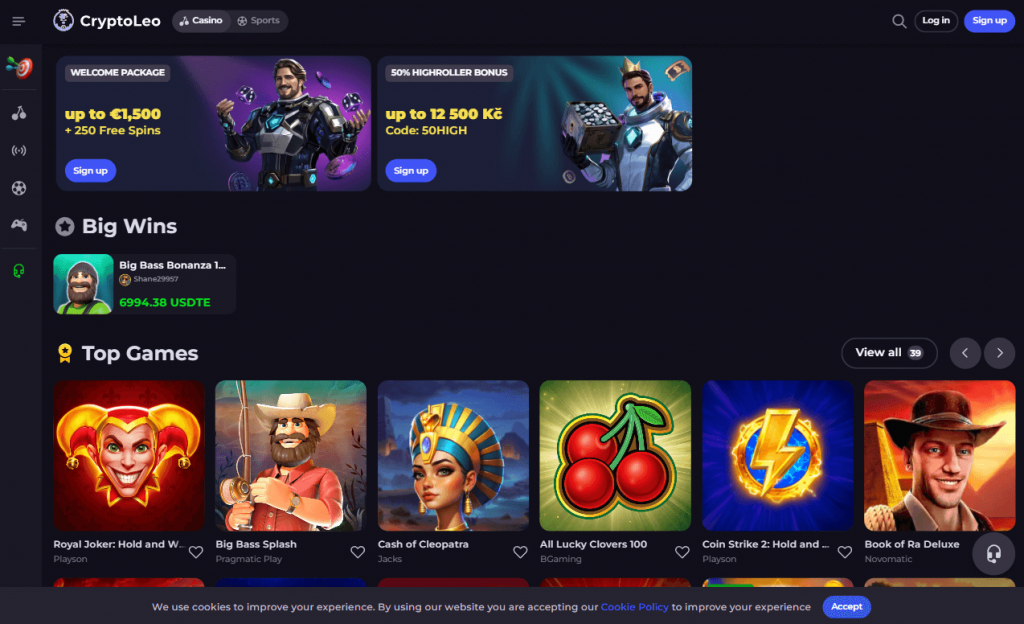The image size is (1024, 624).
Task: Switch to the Sports tab
Action: pyautogui.click(x=259, y=21)
